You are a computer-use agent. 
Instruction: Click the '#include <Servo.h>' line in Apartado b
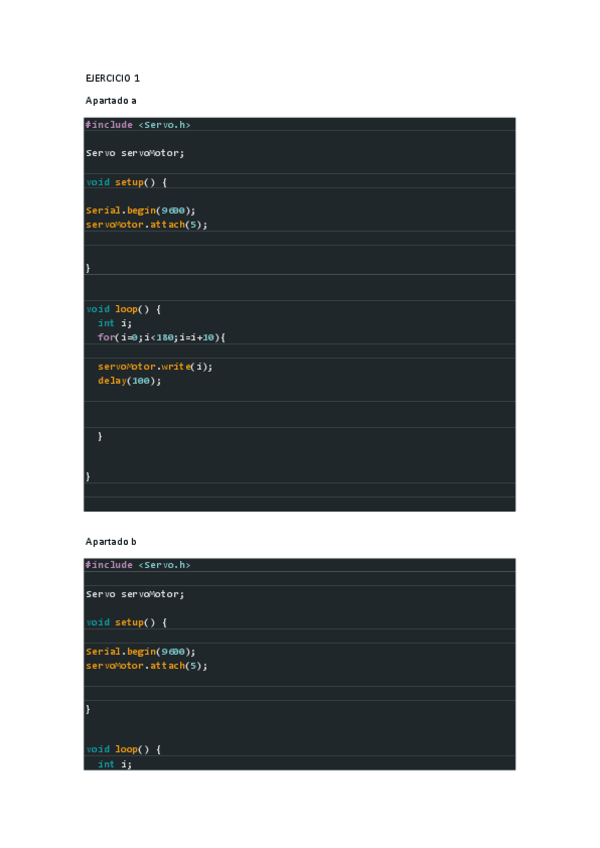tap(138, 565)
